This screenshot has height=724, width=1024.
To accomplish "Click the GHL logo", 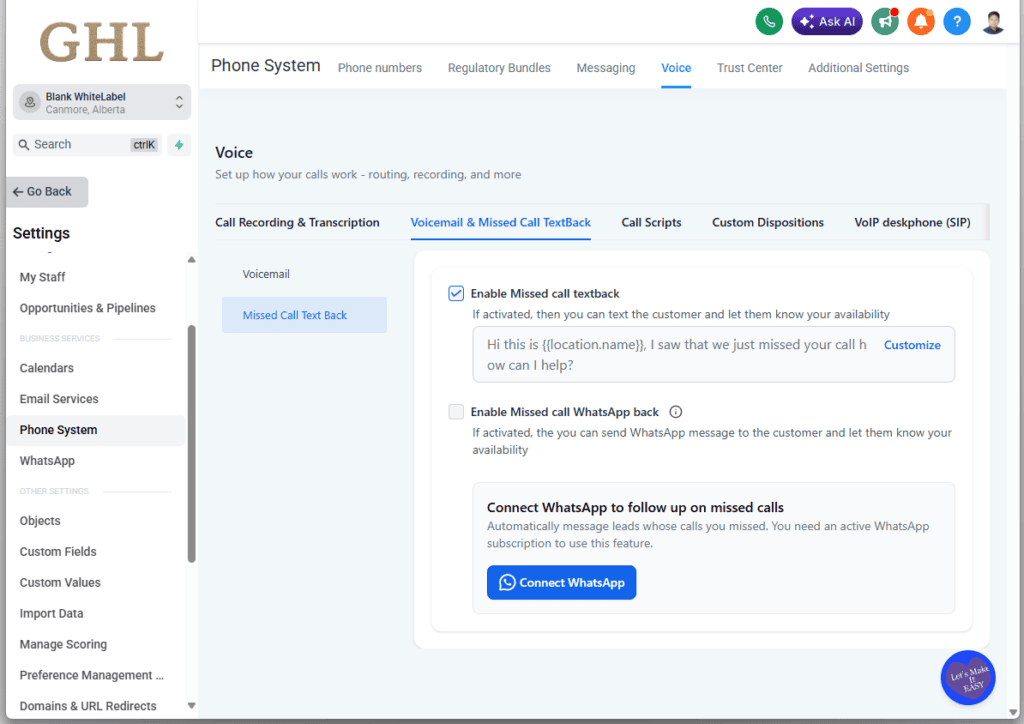I will [102, 43].
